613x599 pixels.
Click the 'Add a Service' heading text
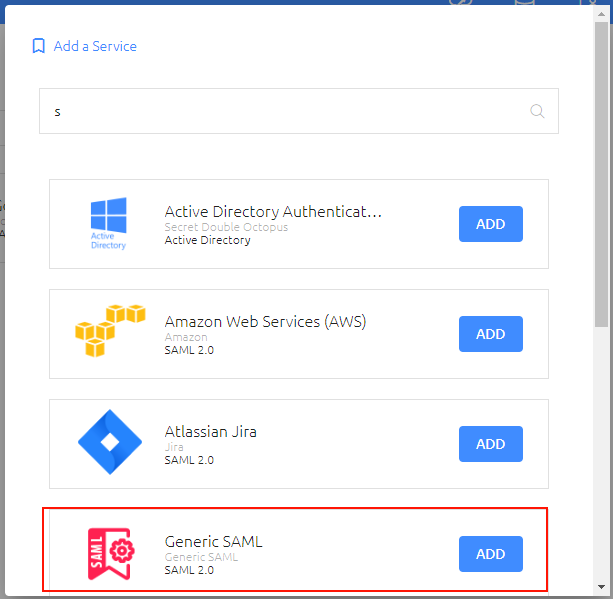[95, 46]
